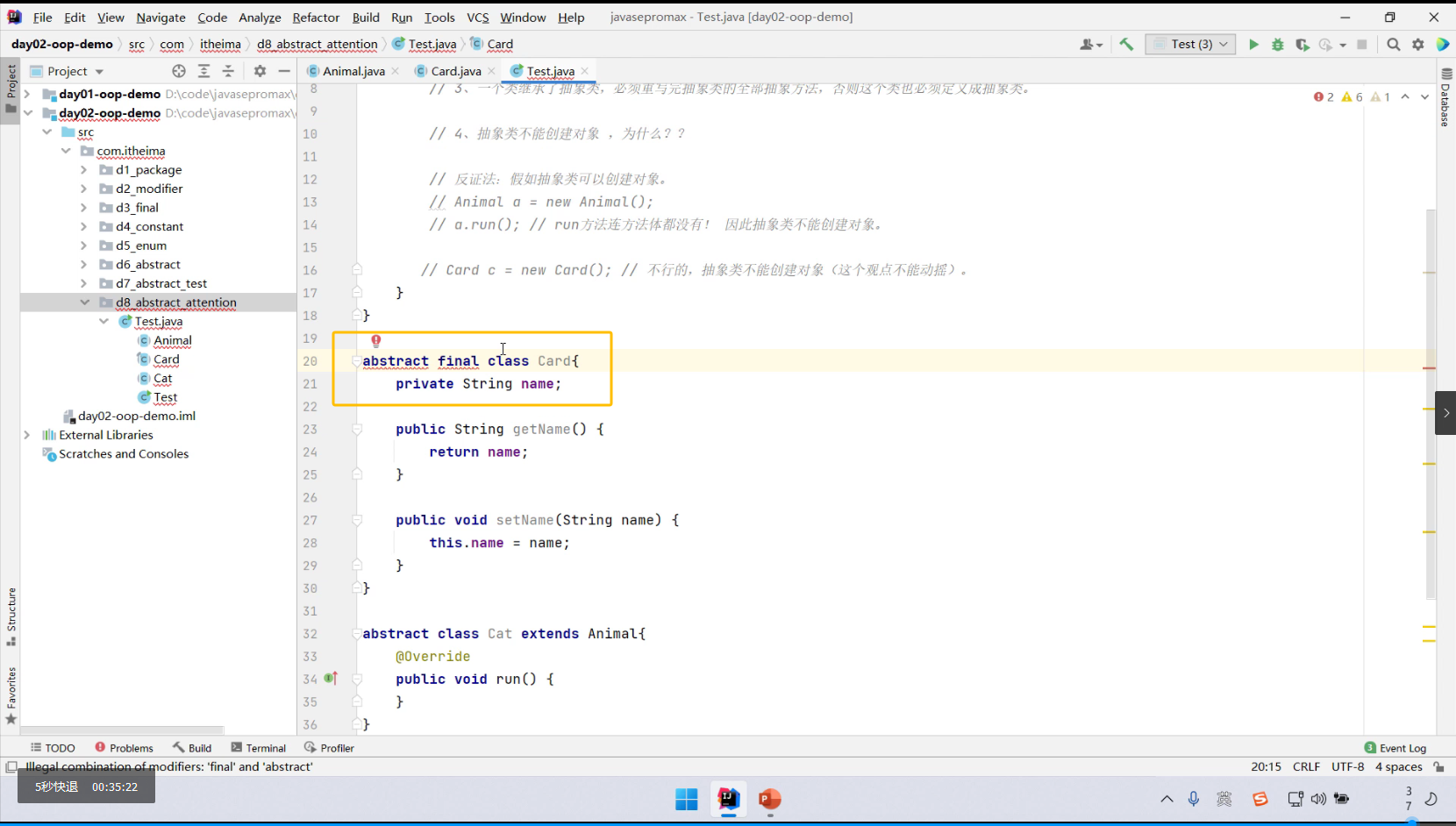Click the build project hammer icon
This screenshot has width=1456, height=826.
tap(1126, 44)
